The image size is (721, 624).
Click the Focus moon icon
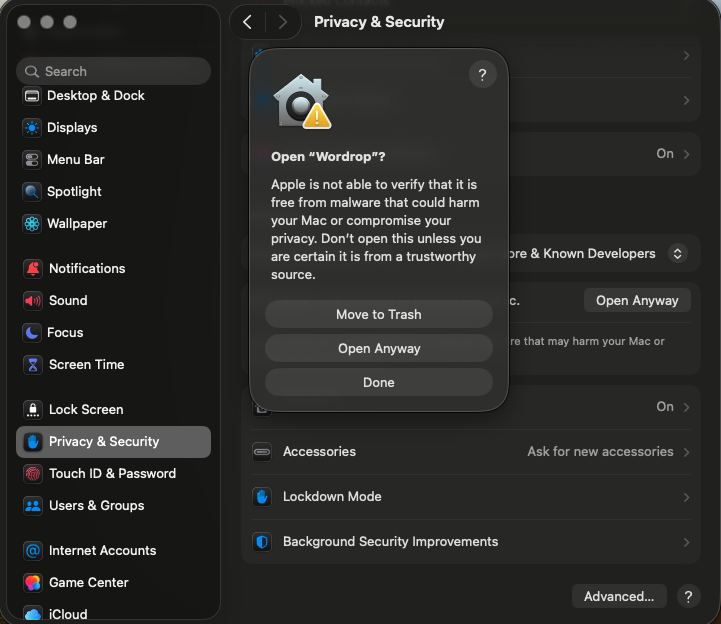(x=32, y=332)
